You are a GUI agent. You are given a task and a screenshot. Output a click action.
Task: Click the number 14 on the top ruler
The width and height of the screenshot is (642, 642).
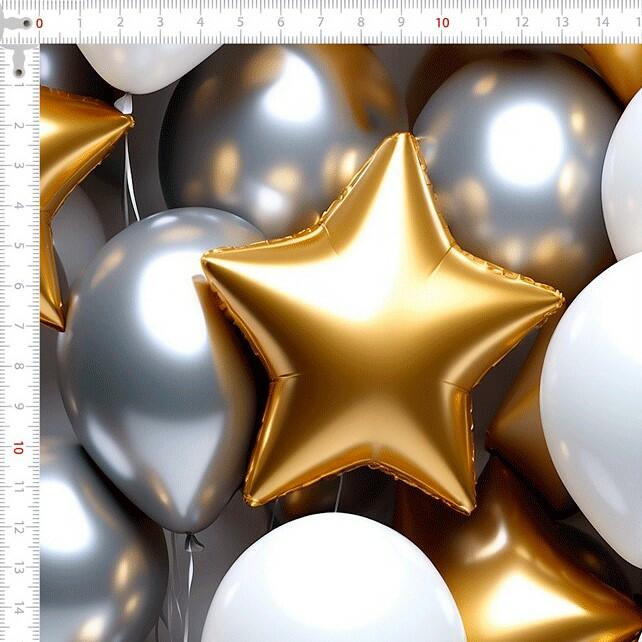click(602, 22)
